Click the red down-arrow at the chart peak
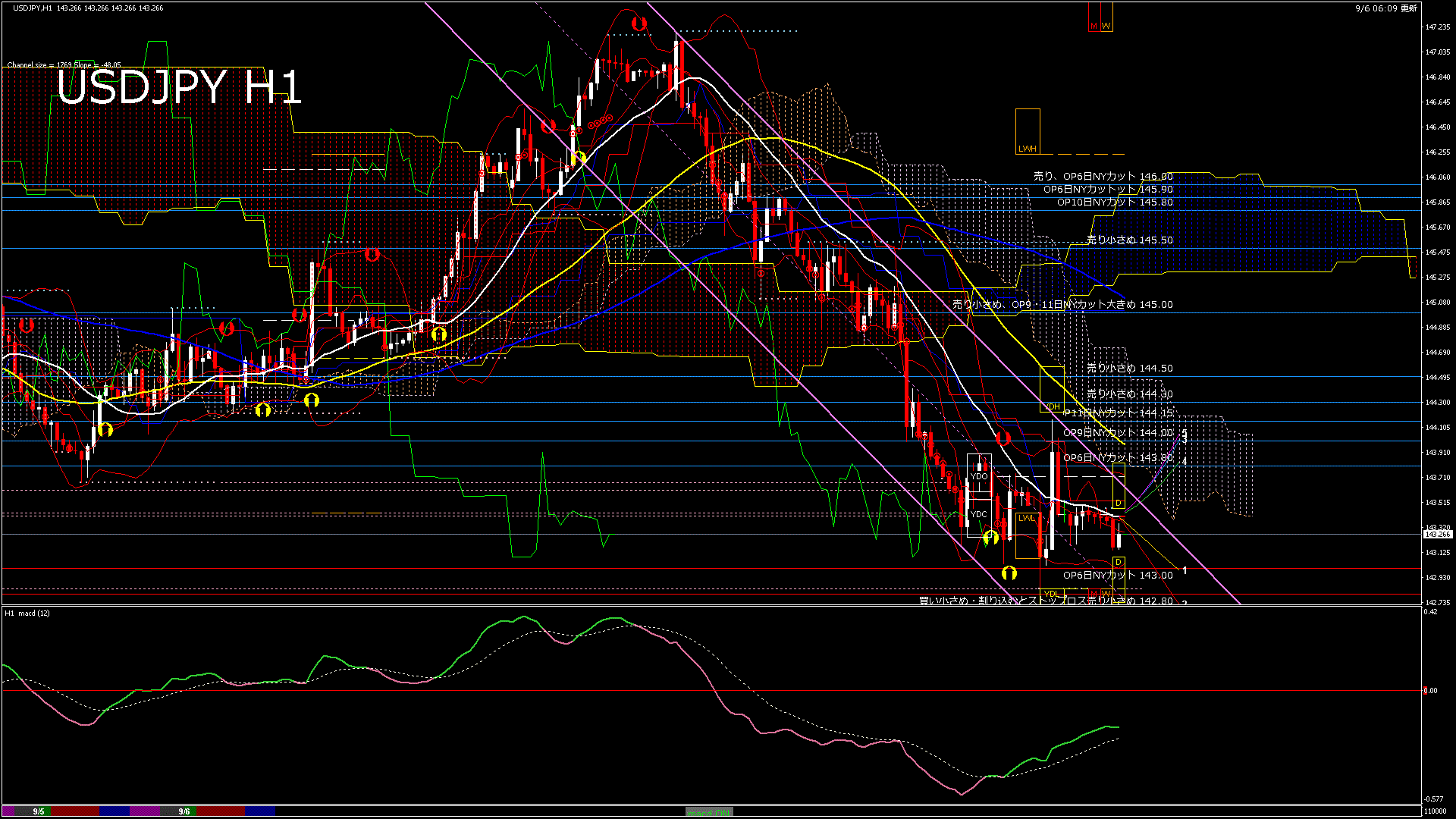 639,24
